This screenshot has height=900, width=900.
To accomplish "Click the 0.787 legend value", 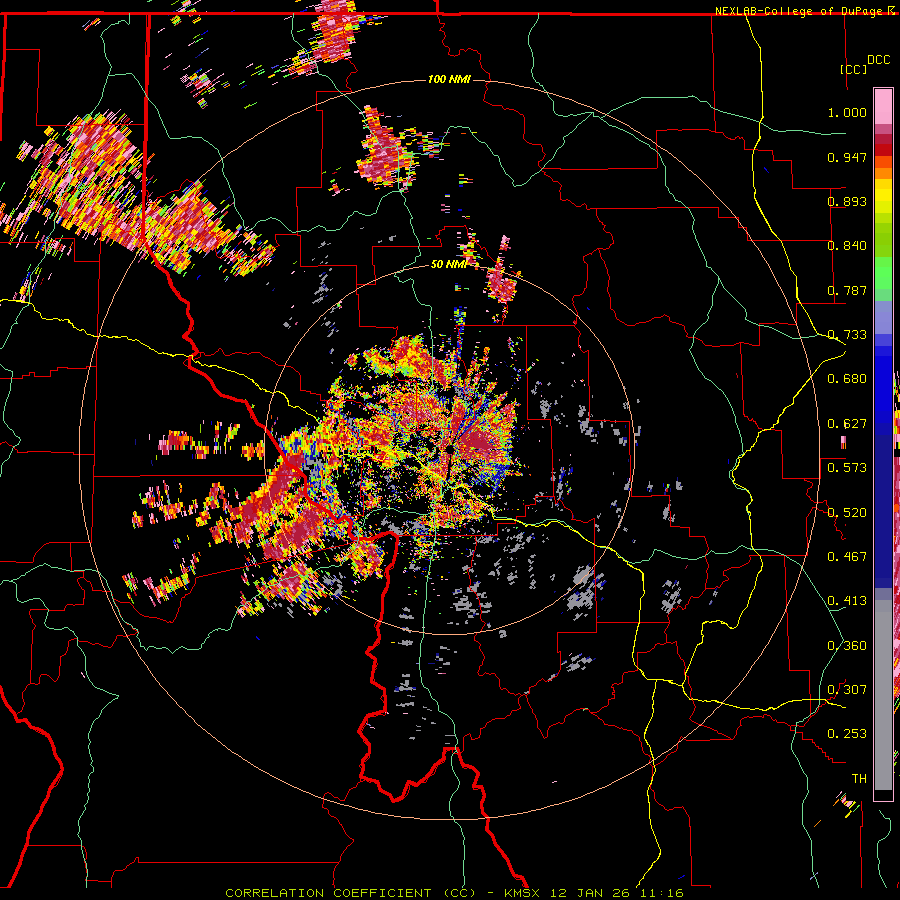I will [x=847, y=290].
